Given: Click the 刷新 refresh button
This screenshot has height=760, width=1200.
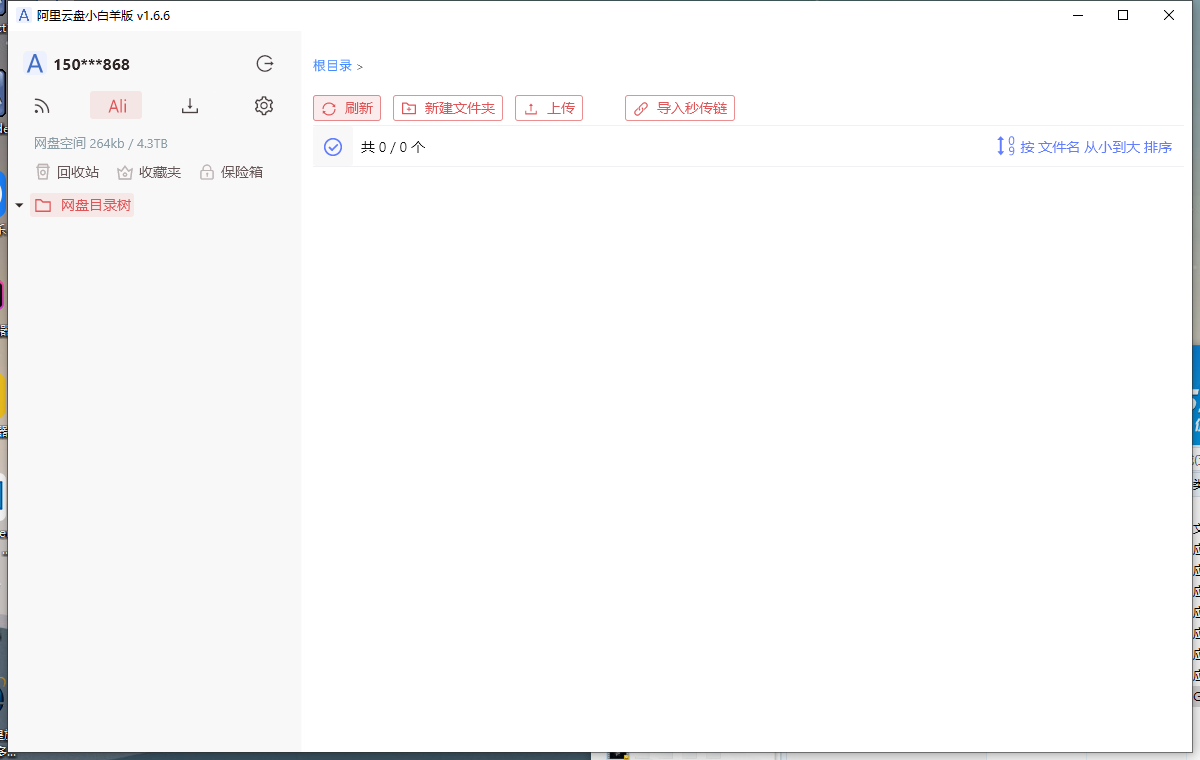Looking at the screenshot, I should [x=347, y=107].
